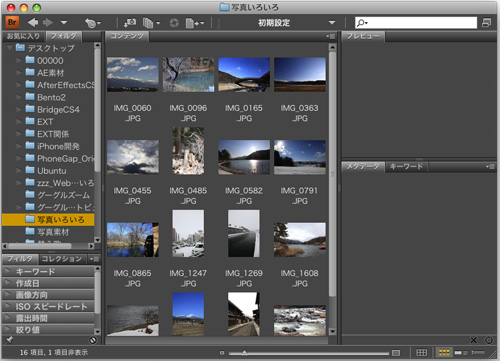Switch to thumbnail view icon
The height and width of the screenshot is (361, 500).
point(444,352)
